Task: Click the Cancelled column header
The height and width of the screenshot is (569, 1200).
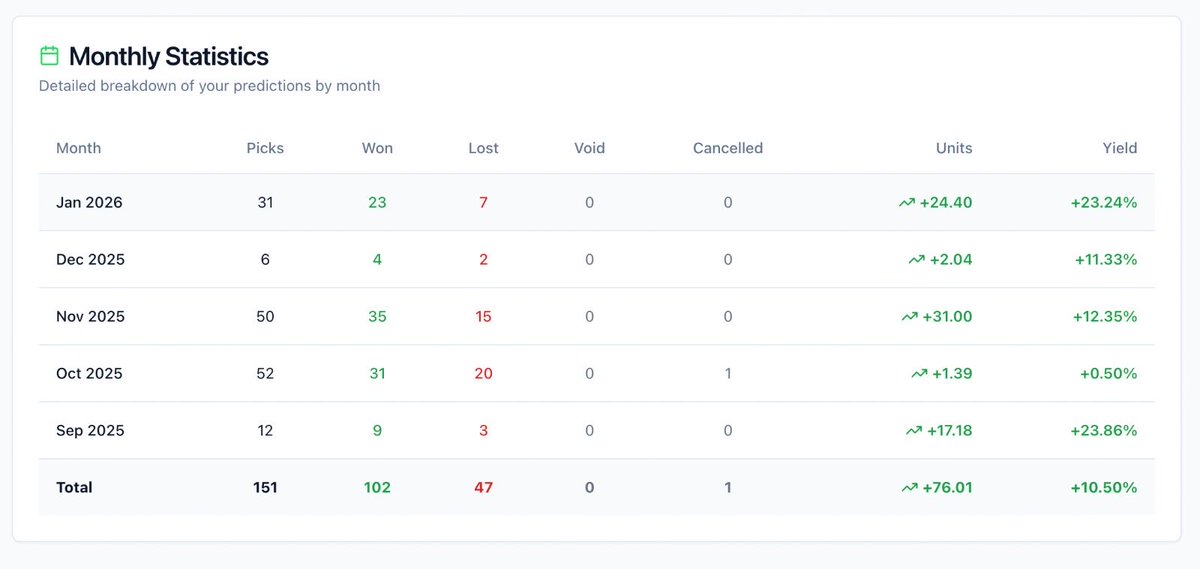Action: [x=728, y=148]
